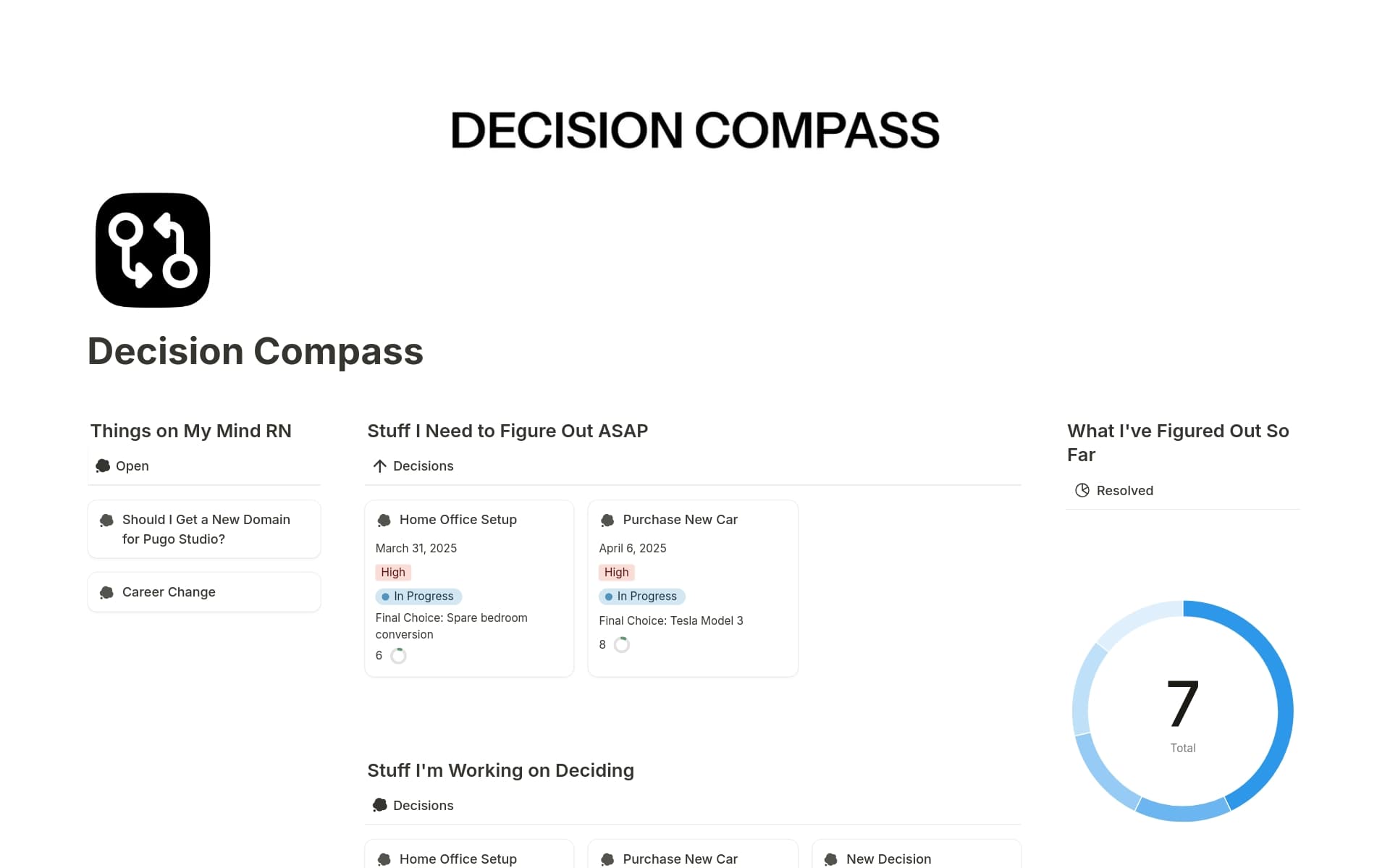Viewport: 1390px width, 868px height.
Task: Click the progress circle showing 6 on Home Office Setup
Action: 399,655
